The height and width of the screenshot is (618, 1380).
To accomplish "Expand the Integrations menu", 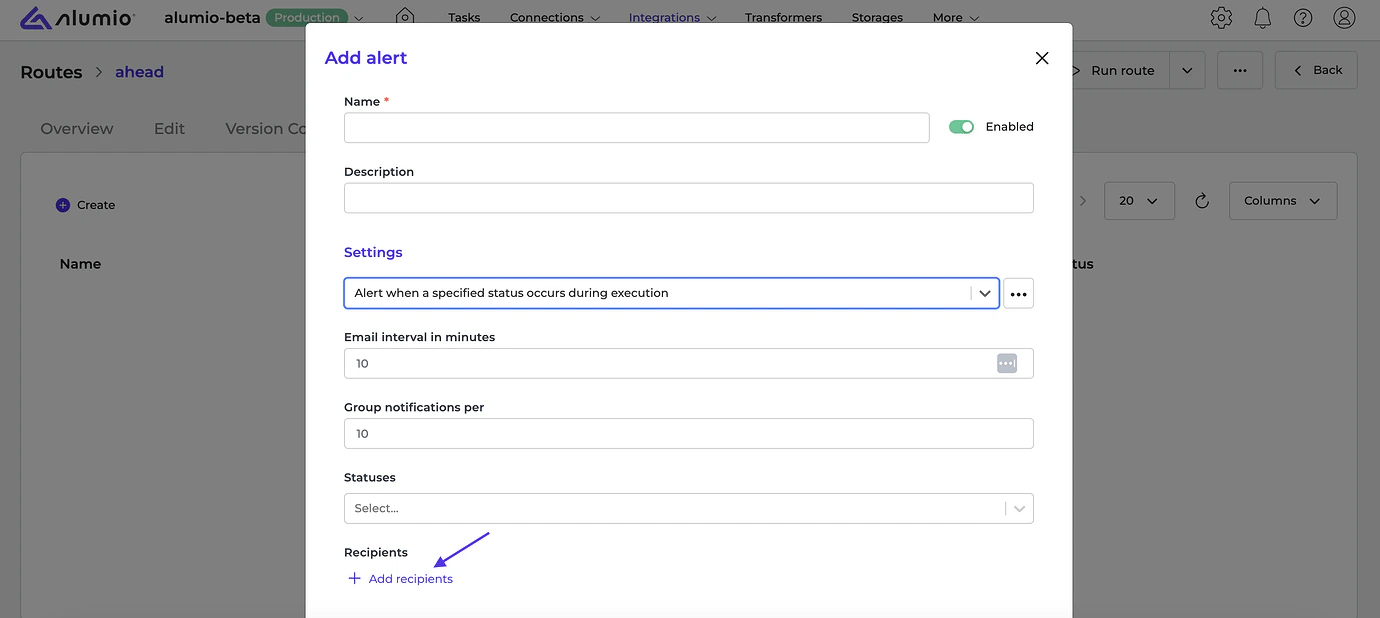I will [x=672, y=18].
